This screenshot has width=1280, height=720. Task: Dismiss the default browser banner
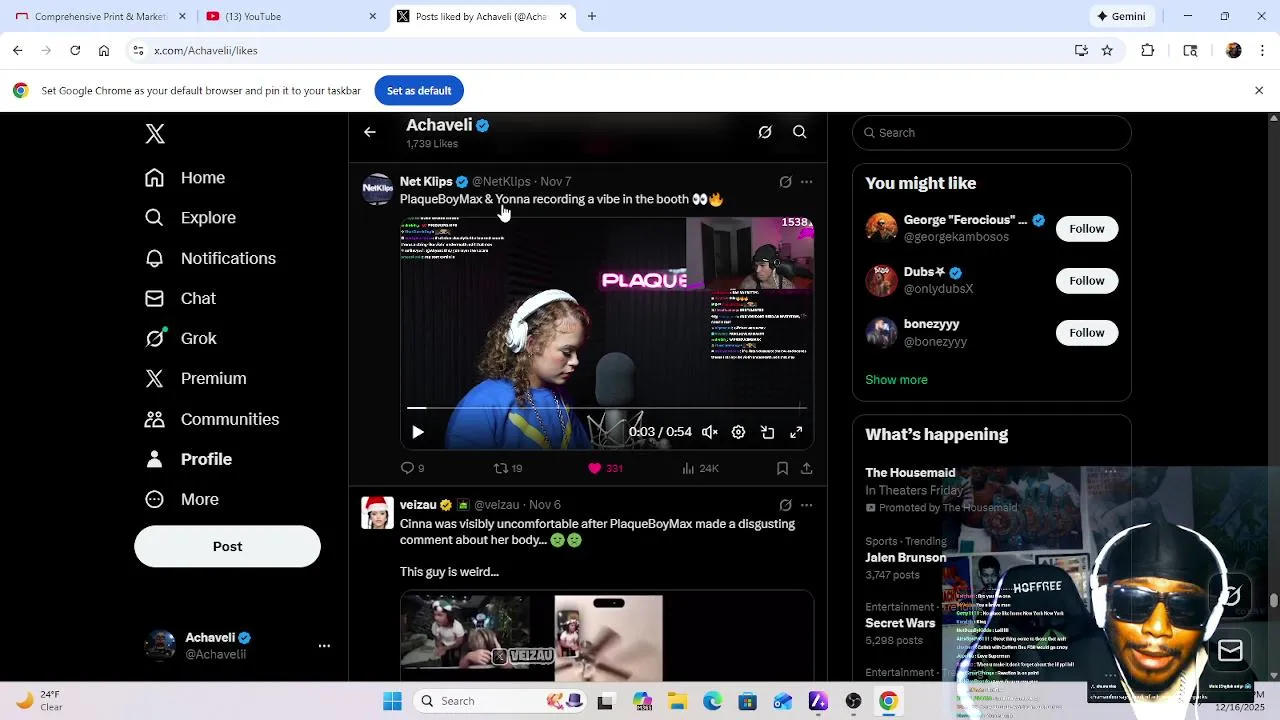click(x=1259, y=91)
